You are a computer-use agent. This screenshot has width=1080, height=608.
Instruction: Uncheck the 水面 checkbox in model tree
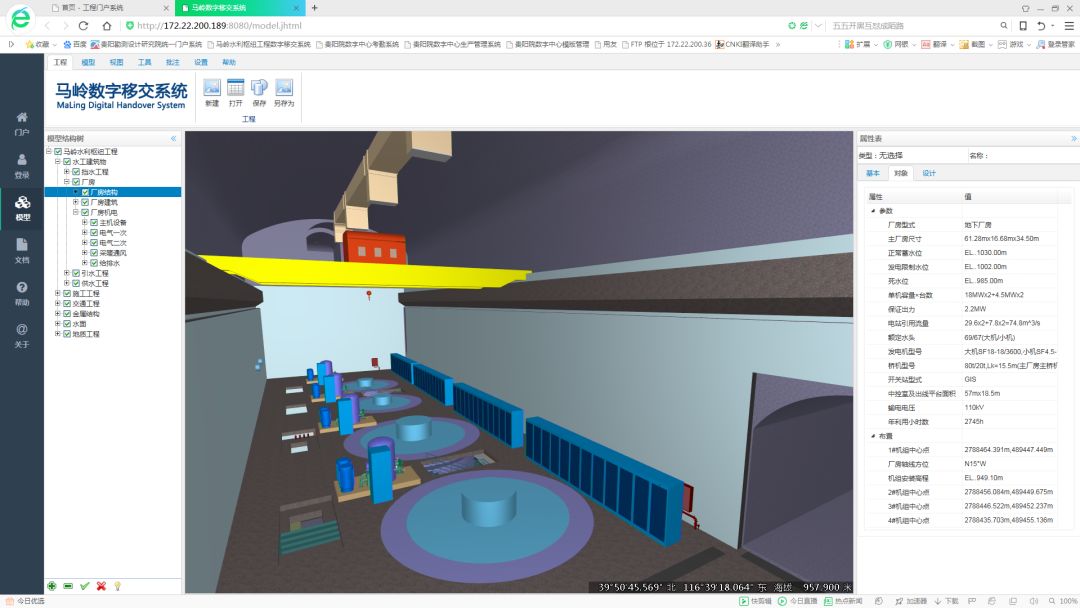point(67,324)
